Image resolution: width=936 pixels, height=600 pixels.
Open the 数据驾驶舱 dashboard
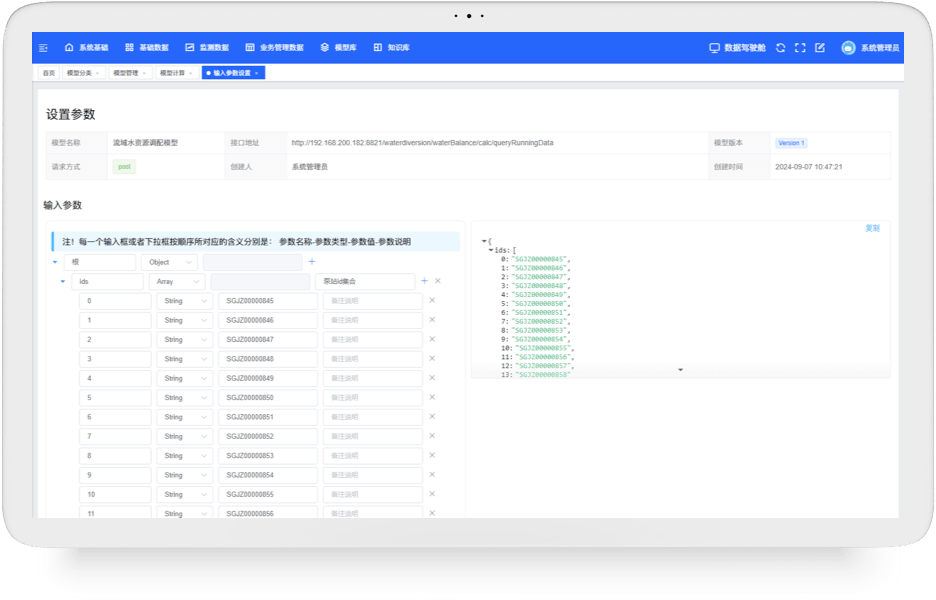[x=737, y=48]
